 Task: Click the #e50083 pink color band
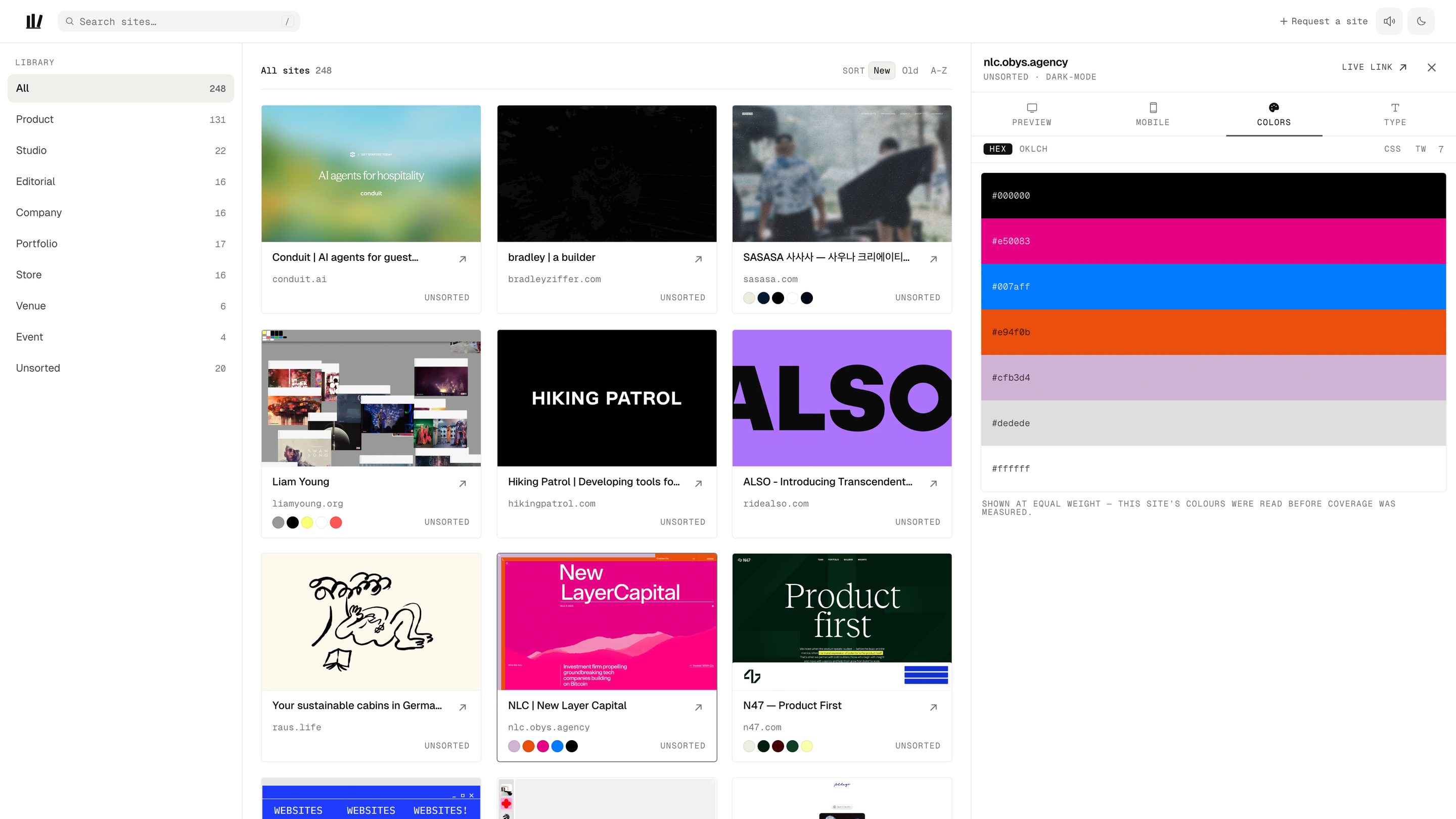click(x=1213, y=241)
